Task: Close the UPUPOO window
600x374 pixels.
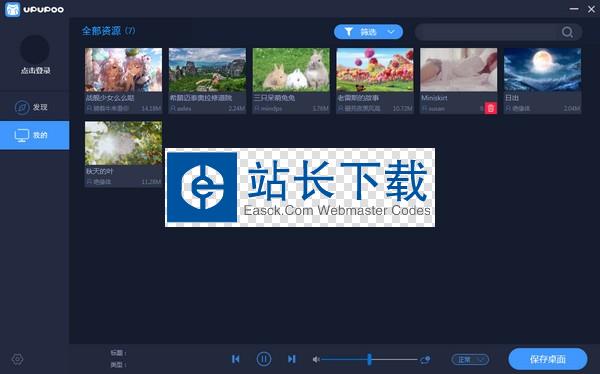Action: click(592, 9)
